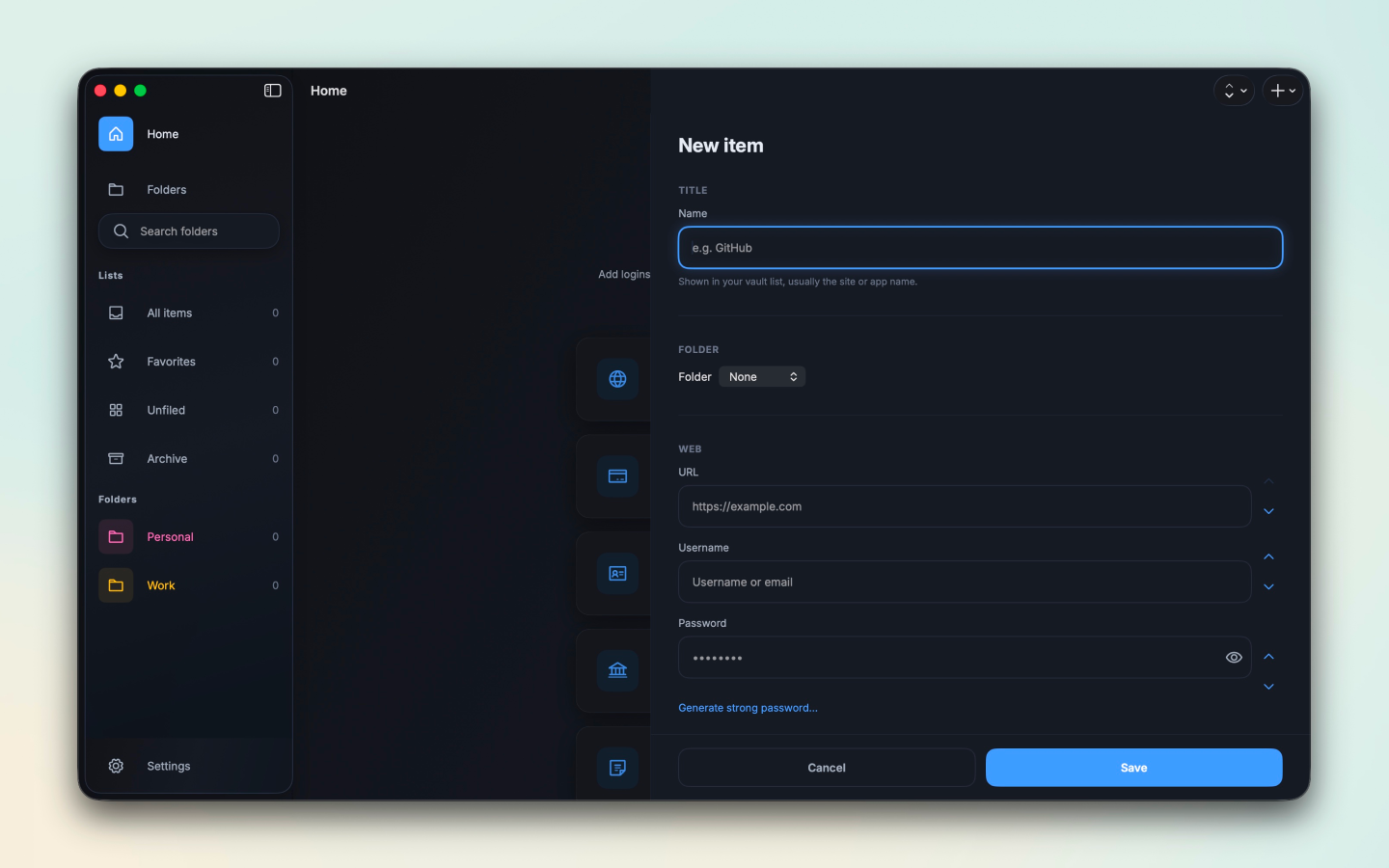Click the Home title in header

329,91
